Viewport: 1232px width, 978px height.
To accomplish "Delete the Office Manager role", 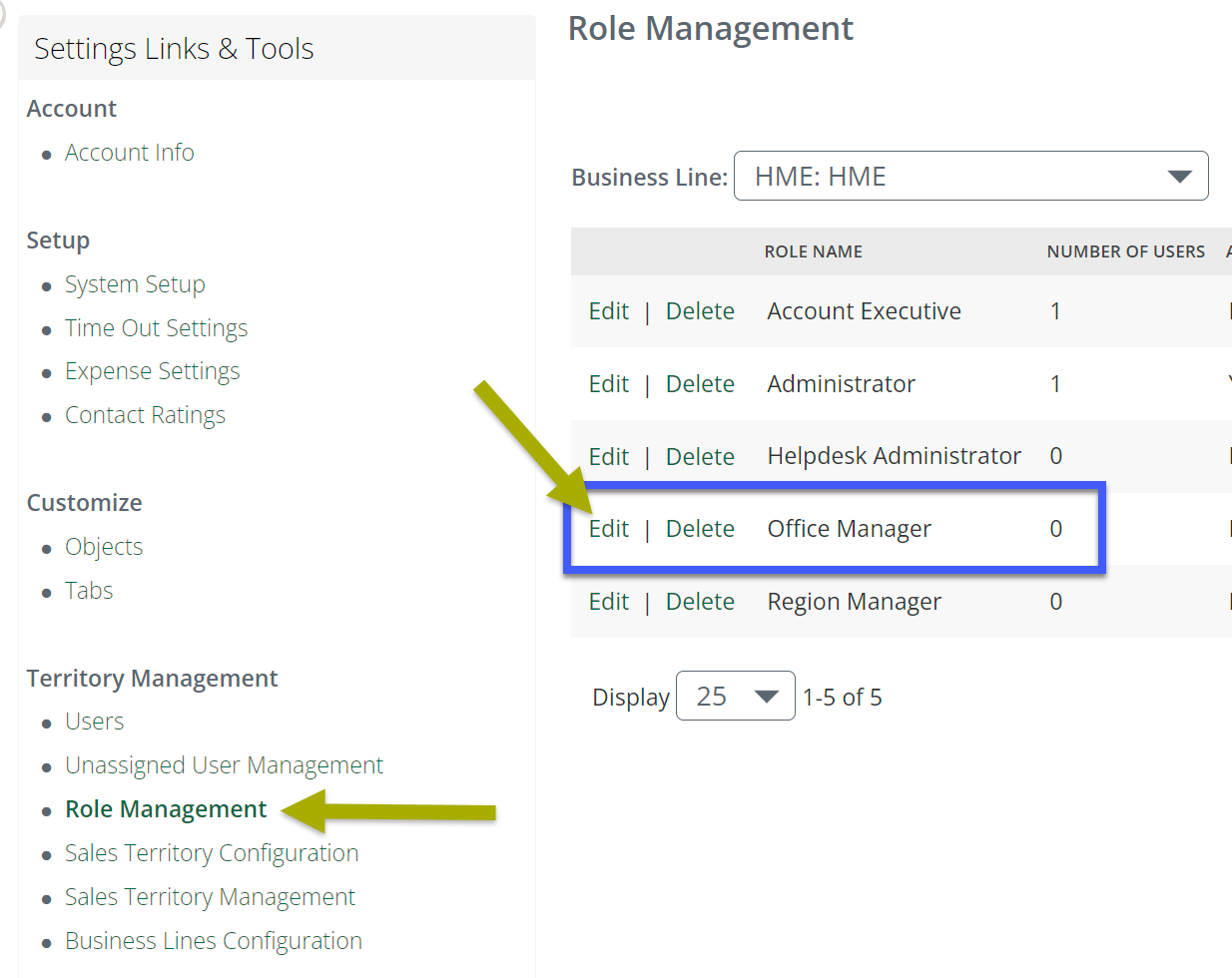I will (700, 529).
